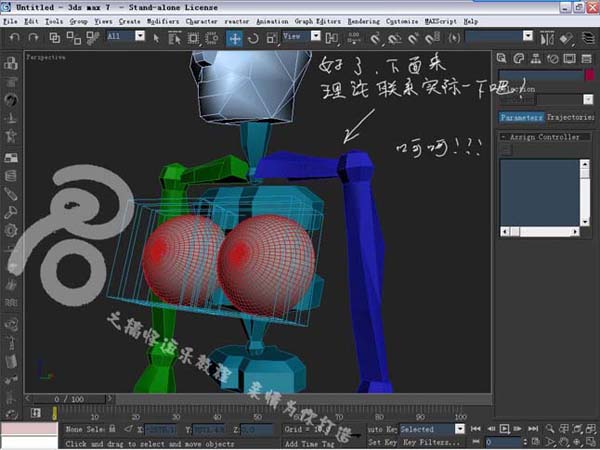Open the Motion command panel tab

tap(553, 58)
